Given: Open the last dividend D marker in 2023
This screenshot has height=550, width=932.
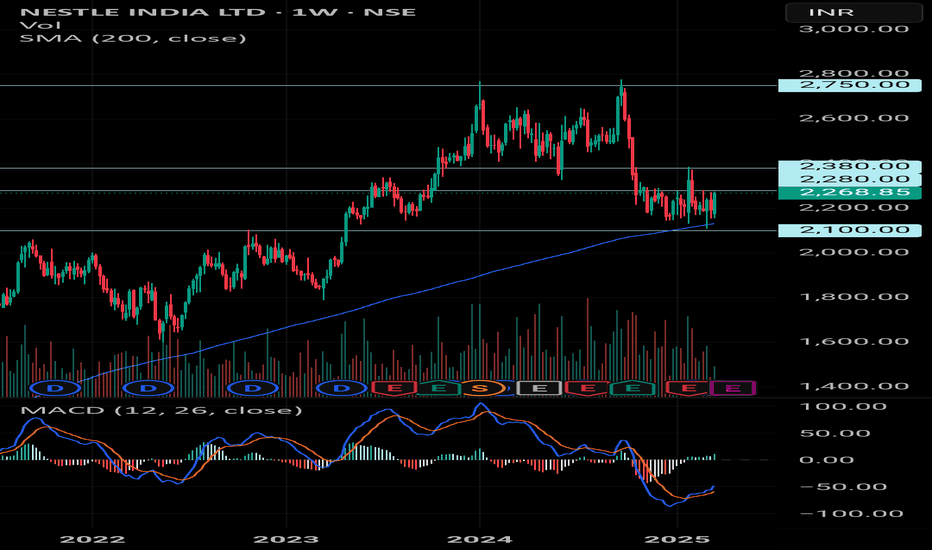Looking at the screenshot, I should click(x=342, y=389).
